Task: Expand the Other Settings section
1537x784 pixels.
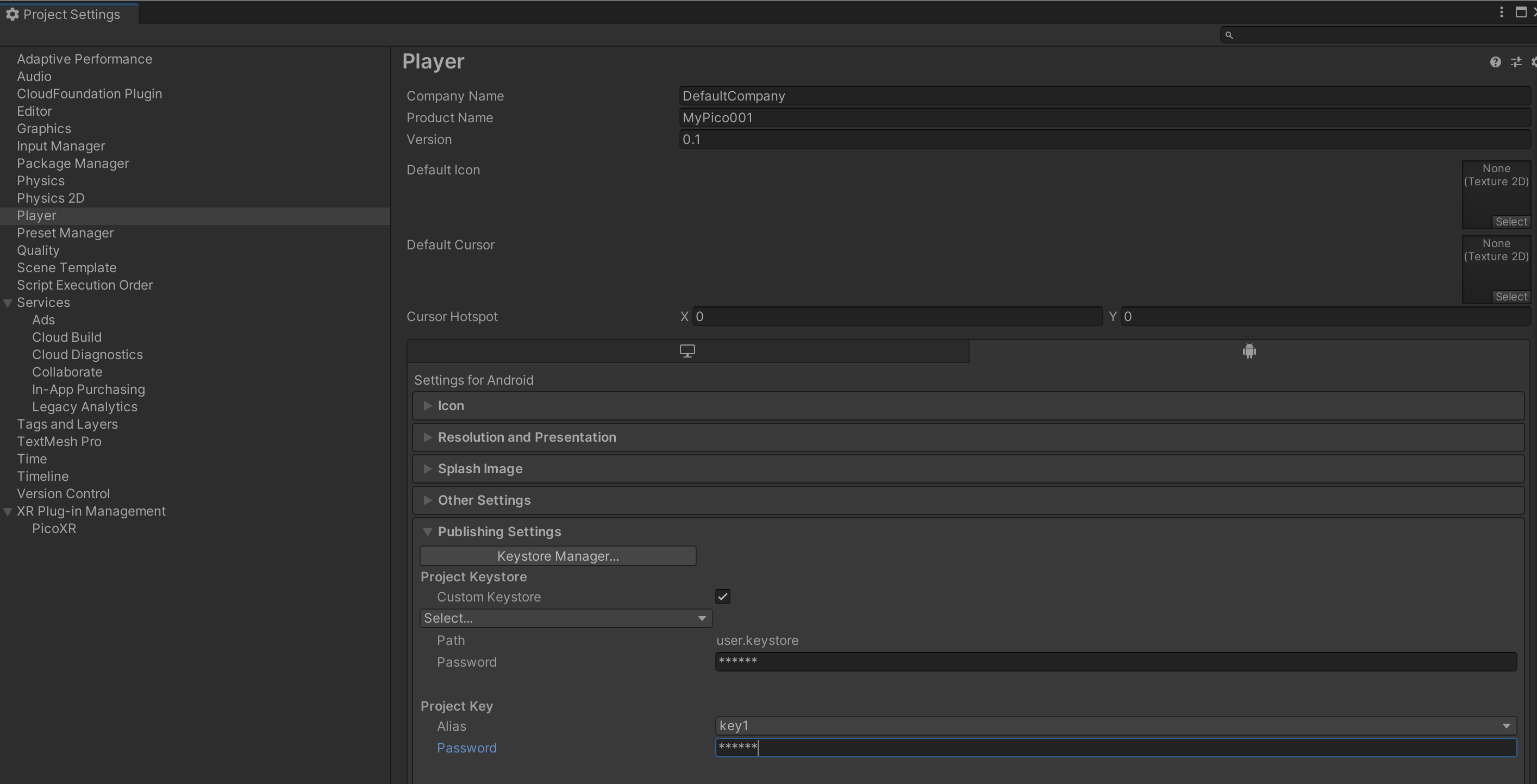Action: (x=484, y=500)
